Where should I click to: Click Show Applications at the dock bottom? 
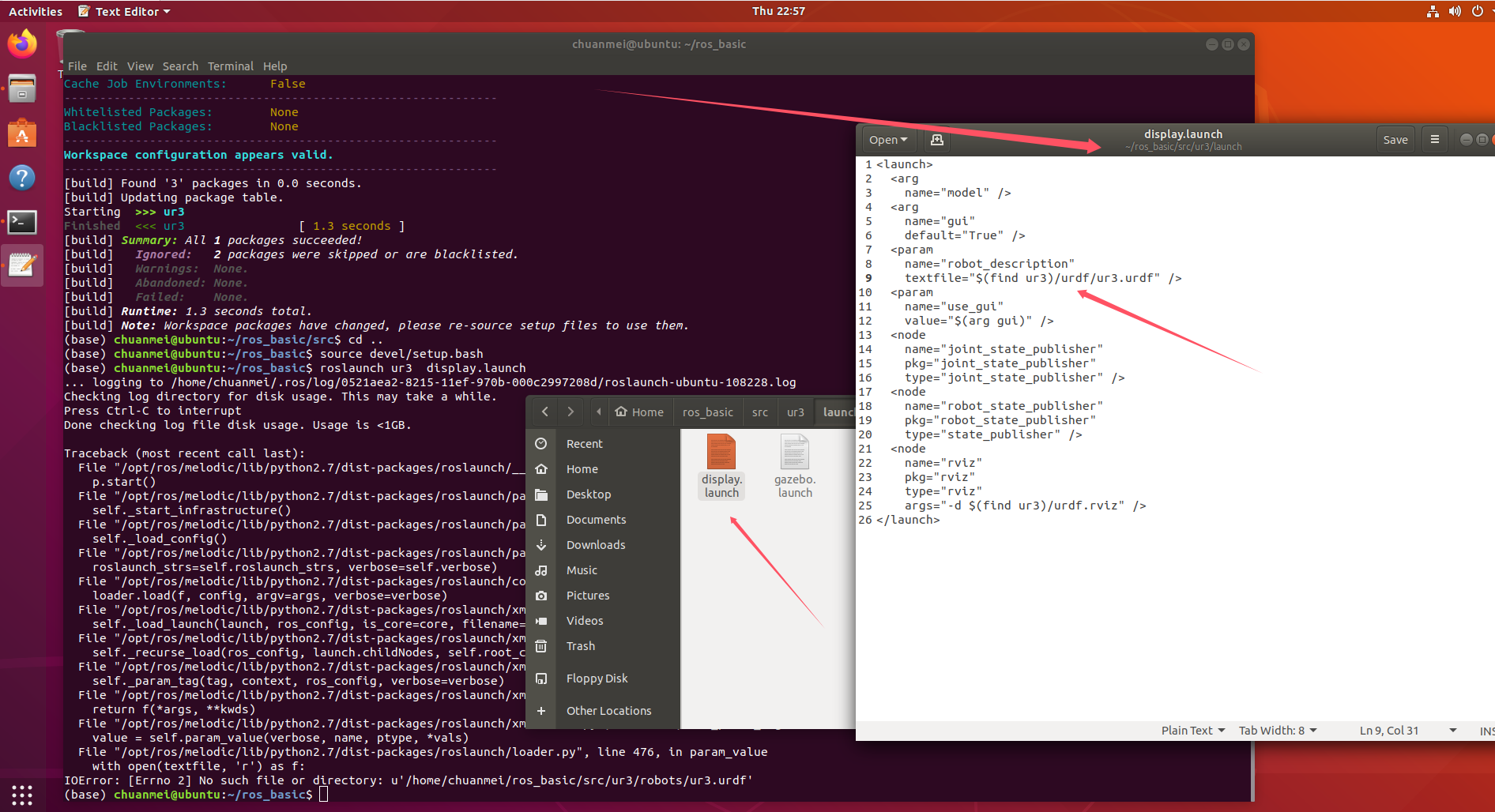[21, 795]
